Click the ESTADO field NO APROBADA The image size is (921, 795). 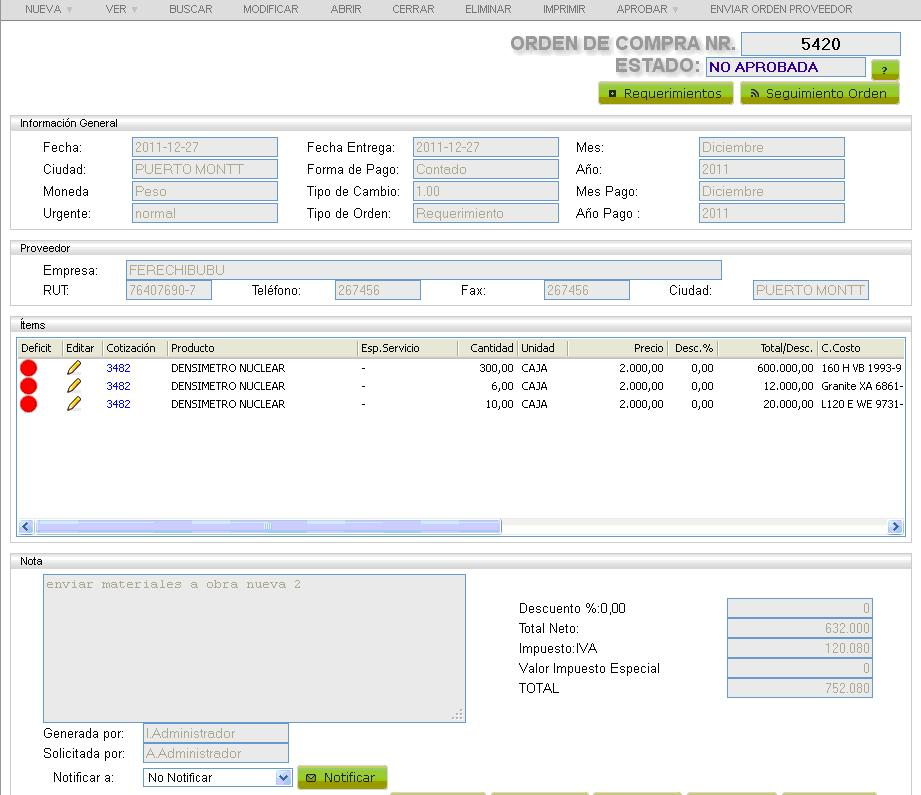click(785, 67)
